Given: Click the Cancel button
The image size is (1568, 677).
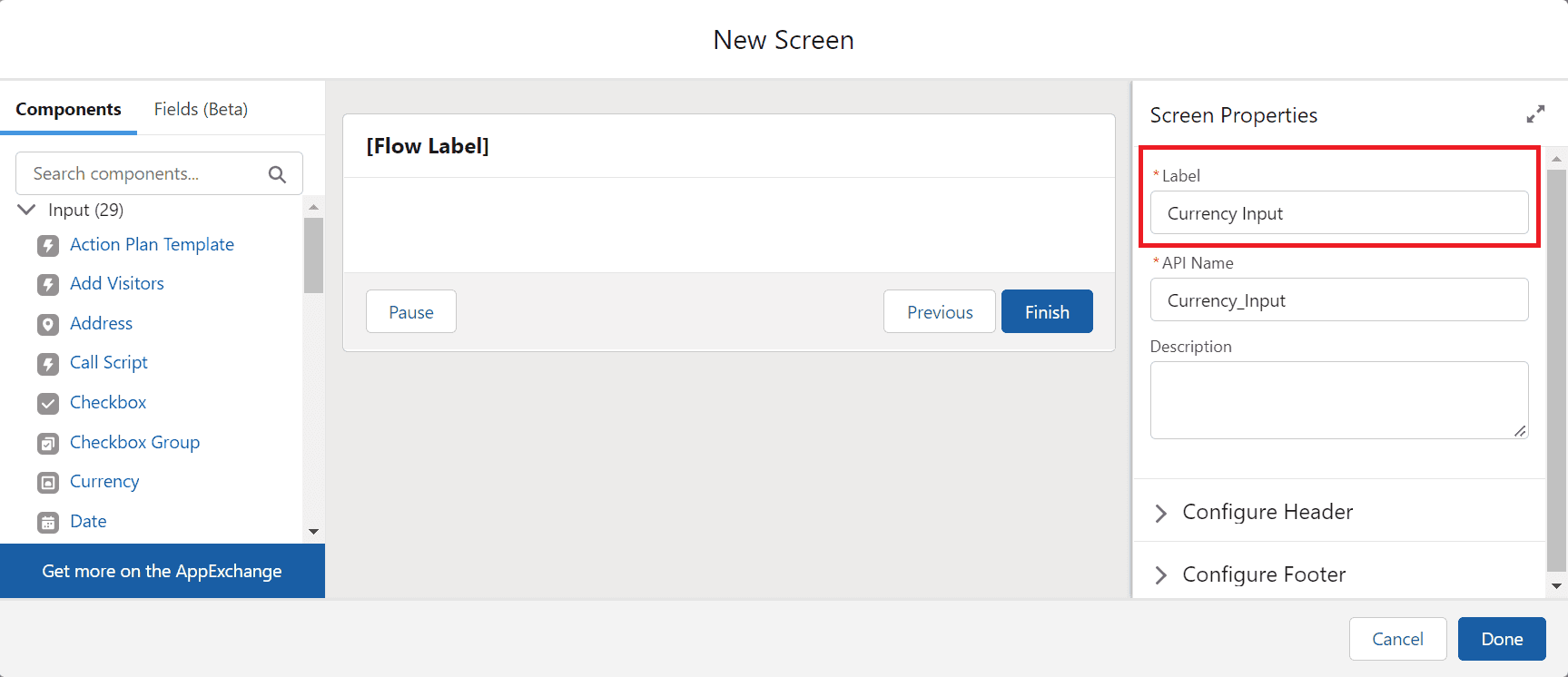Looking at the screenshot, I should 1397,639.
